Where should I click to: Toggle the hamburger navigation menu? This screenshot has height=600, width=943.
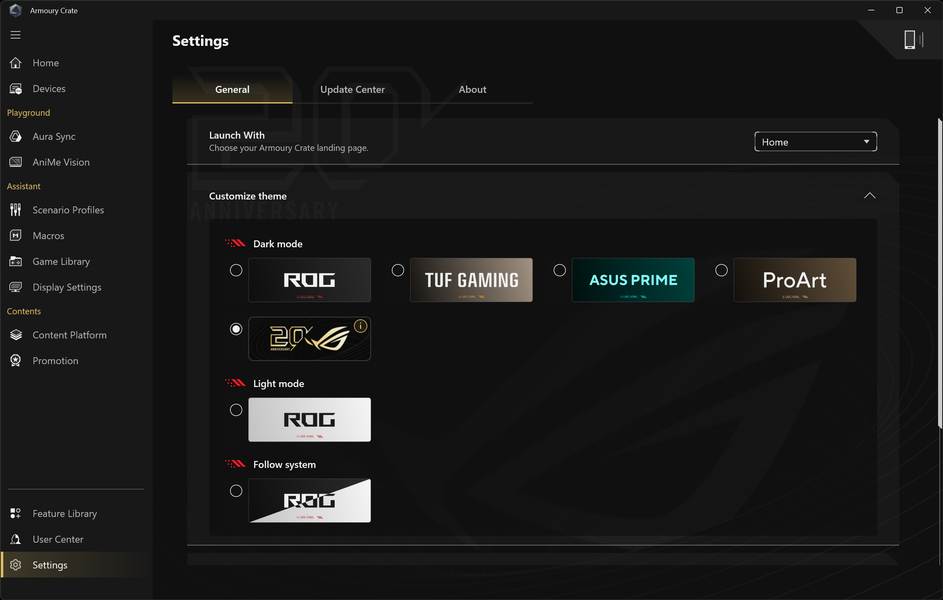[x=16, y=35]
